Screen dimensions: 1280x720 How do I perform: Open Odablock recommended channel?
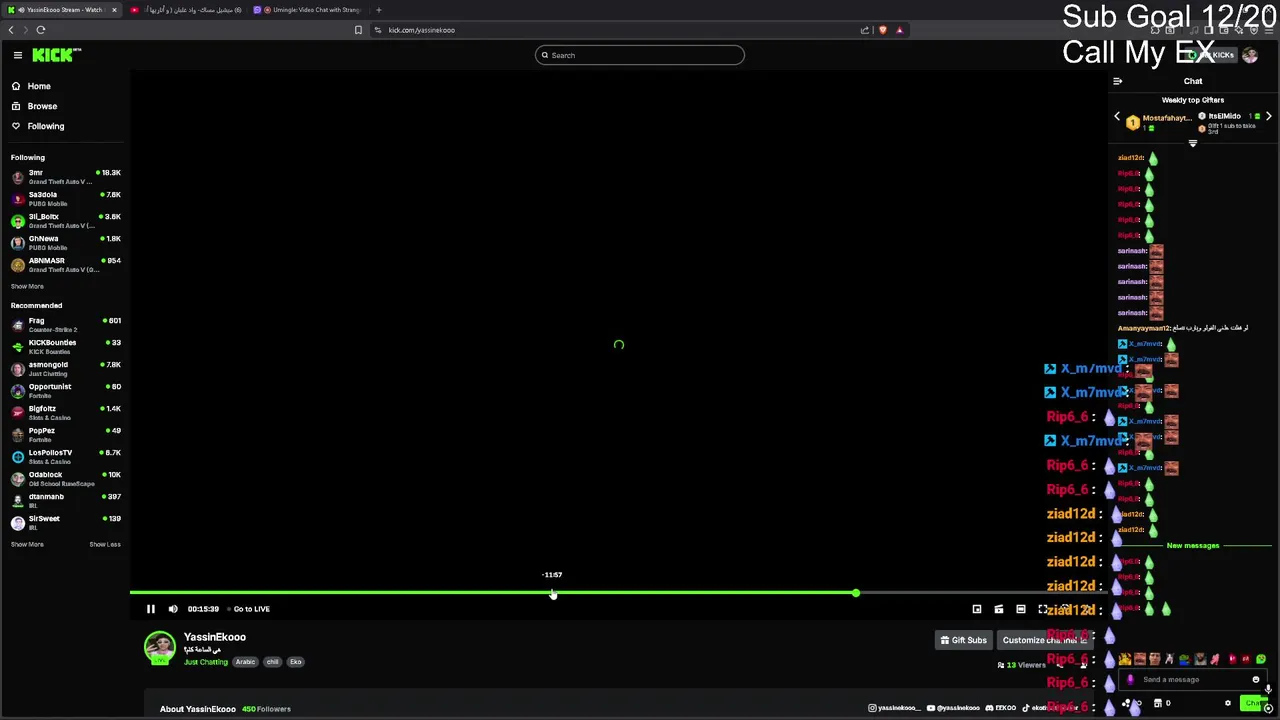[x=65, y=479]
